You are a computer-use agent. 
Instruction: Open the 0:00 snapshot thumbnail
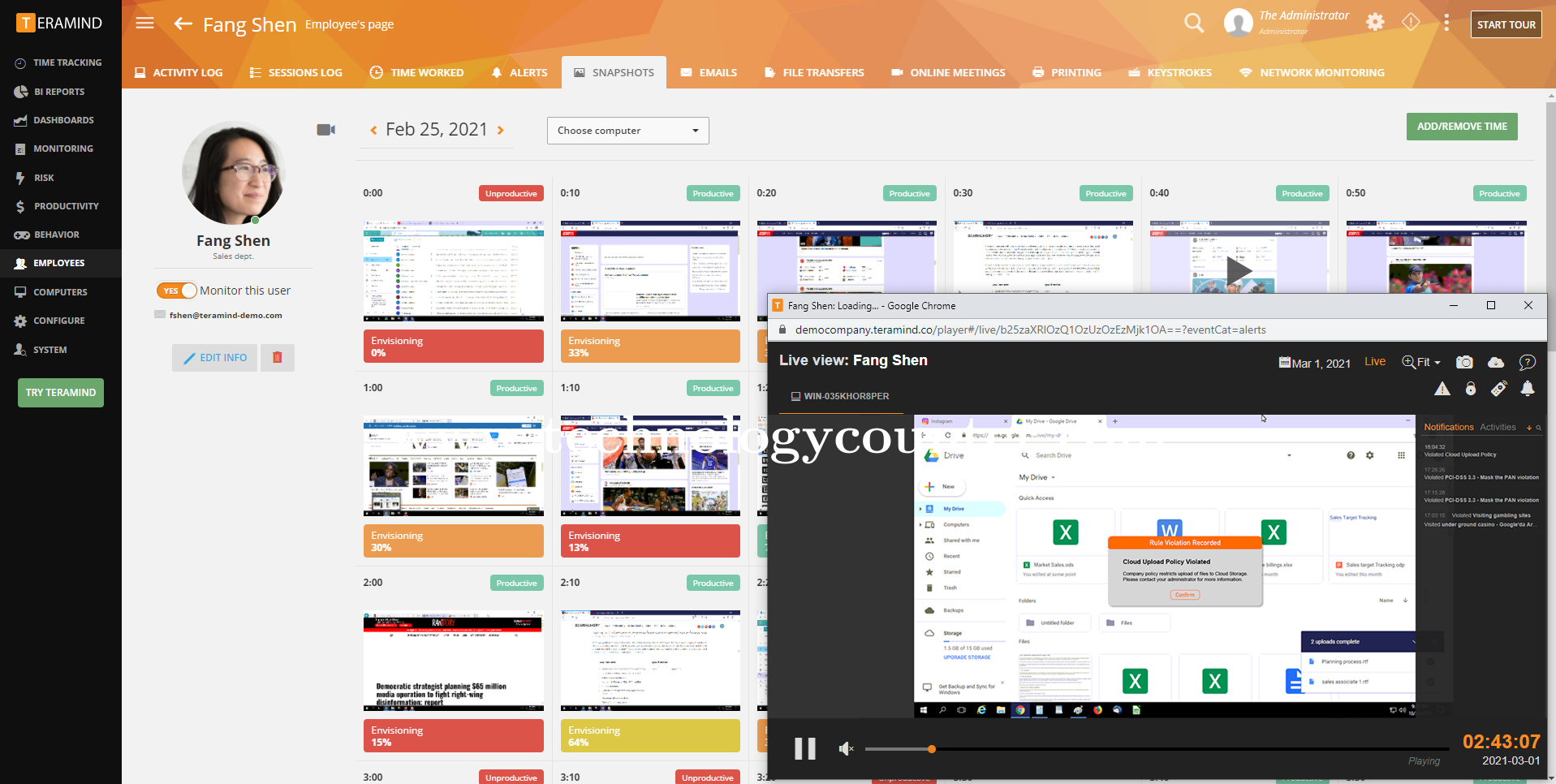point(454,271)
